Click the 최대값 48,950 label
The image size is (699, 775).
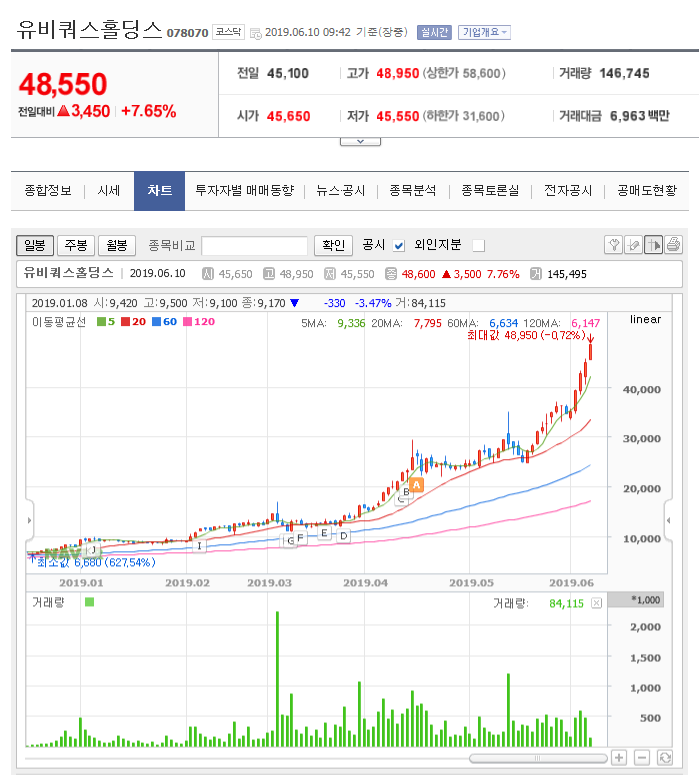[x=526, y=336]
